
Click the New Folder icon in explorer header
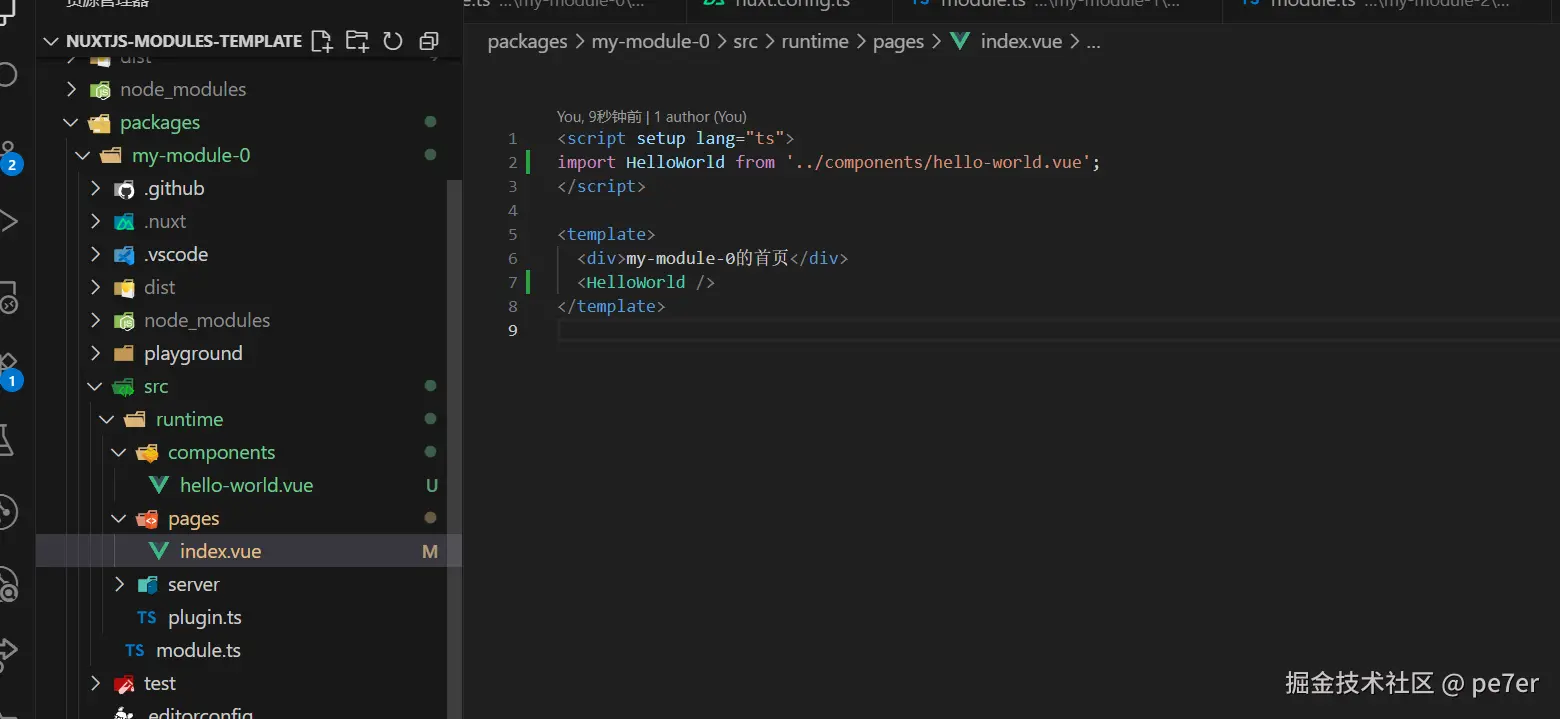[357, 41]
